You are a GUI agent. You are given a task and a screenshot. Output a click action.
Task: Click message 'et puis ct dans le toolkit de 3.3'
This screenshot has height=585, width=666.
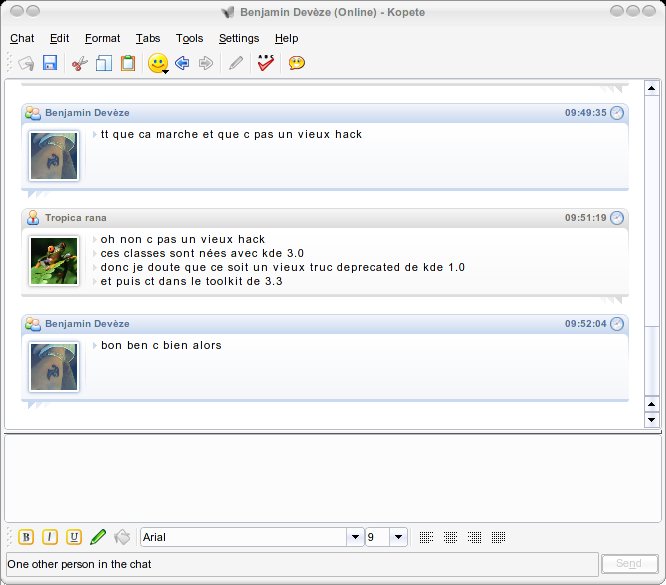pyautogui.click(x=192, y=281)
